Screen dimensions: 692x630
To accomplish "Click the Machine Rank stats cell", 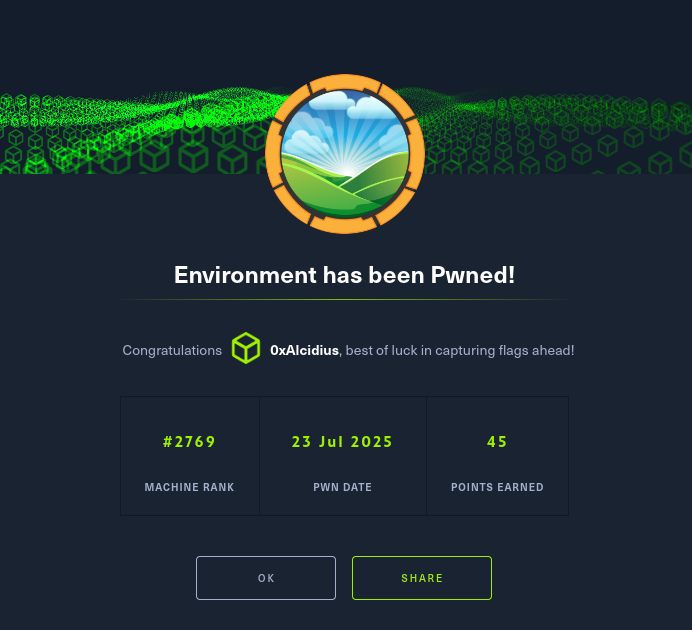I will [190, 456].
